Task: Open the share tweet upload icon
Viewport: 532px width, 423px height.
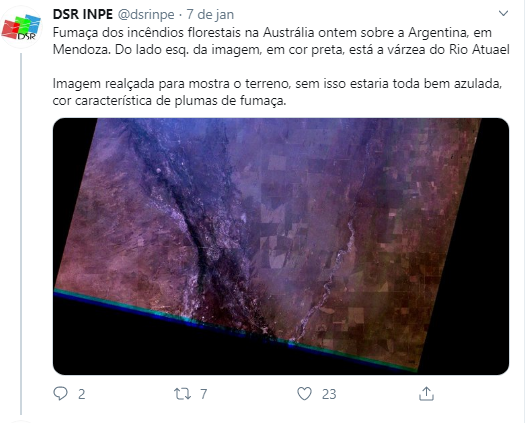Action: pos(426,394)
